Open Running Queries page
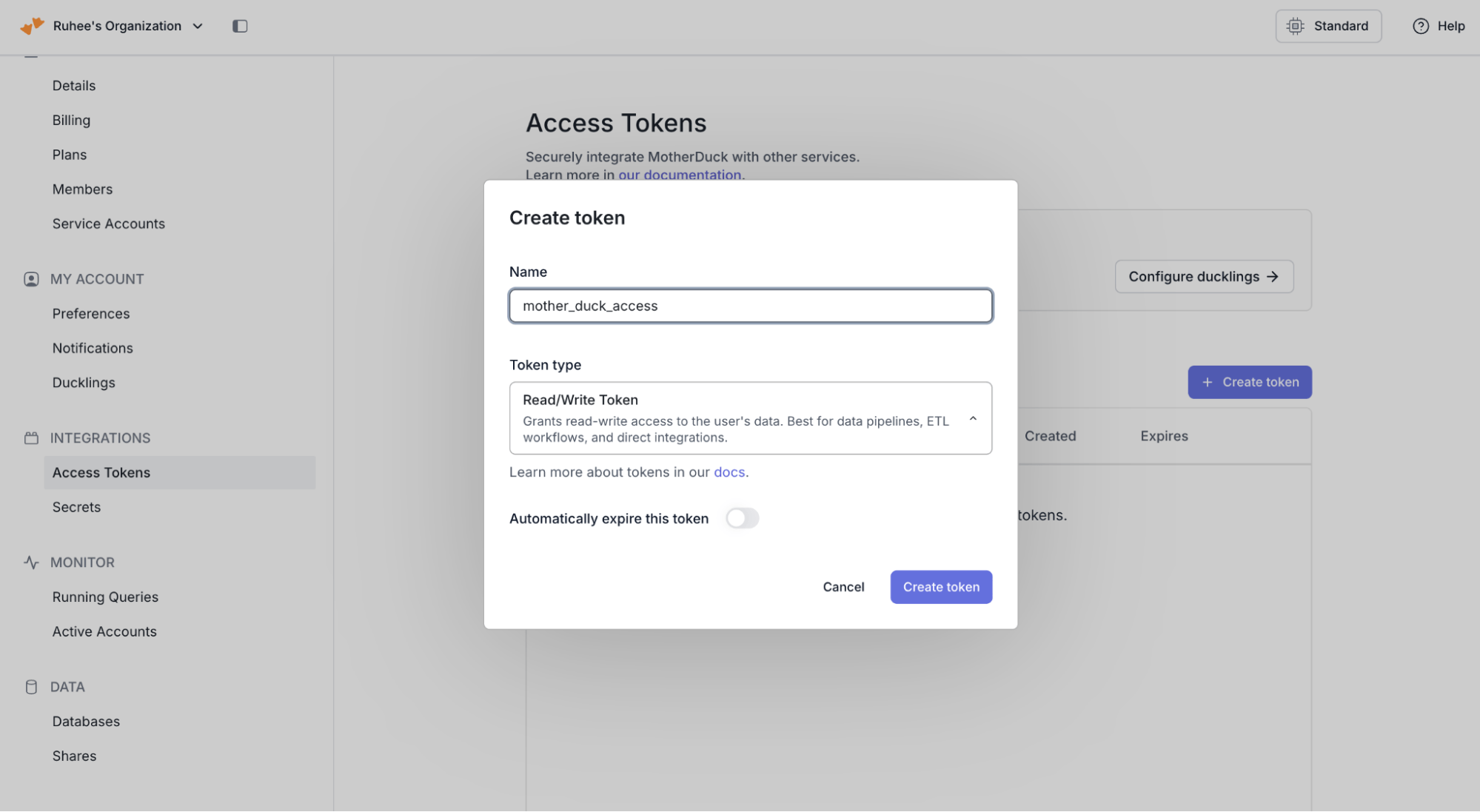 click(x=105, y=597)
